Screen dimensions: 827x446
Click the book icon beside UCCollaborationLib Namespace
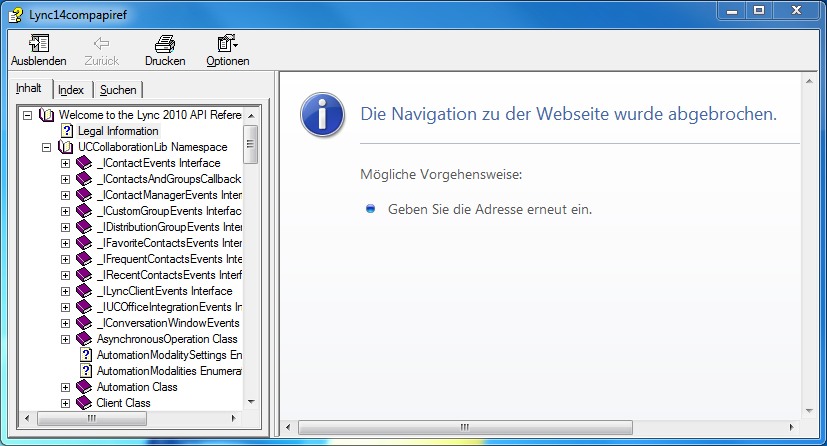tap(65, 147)
